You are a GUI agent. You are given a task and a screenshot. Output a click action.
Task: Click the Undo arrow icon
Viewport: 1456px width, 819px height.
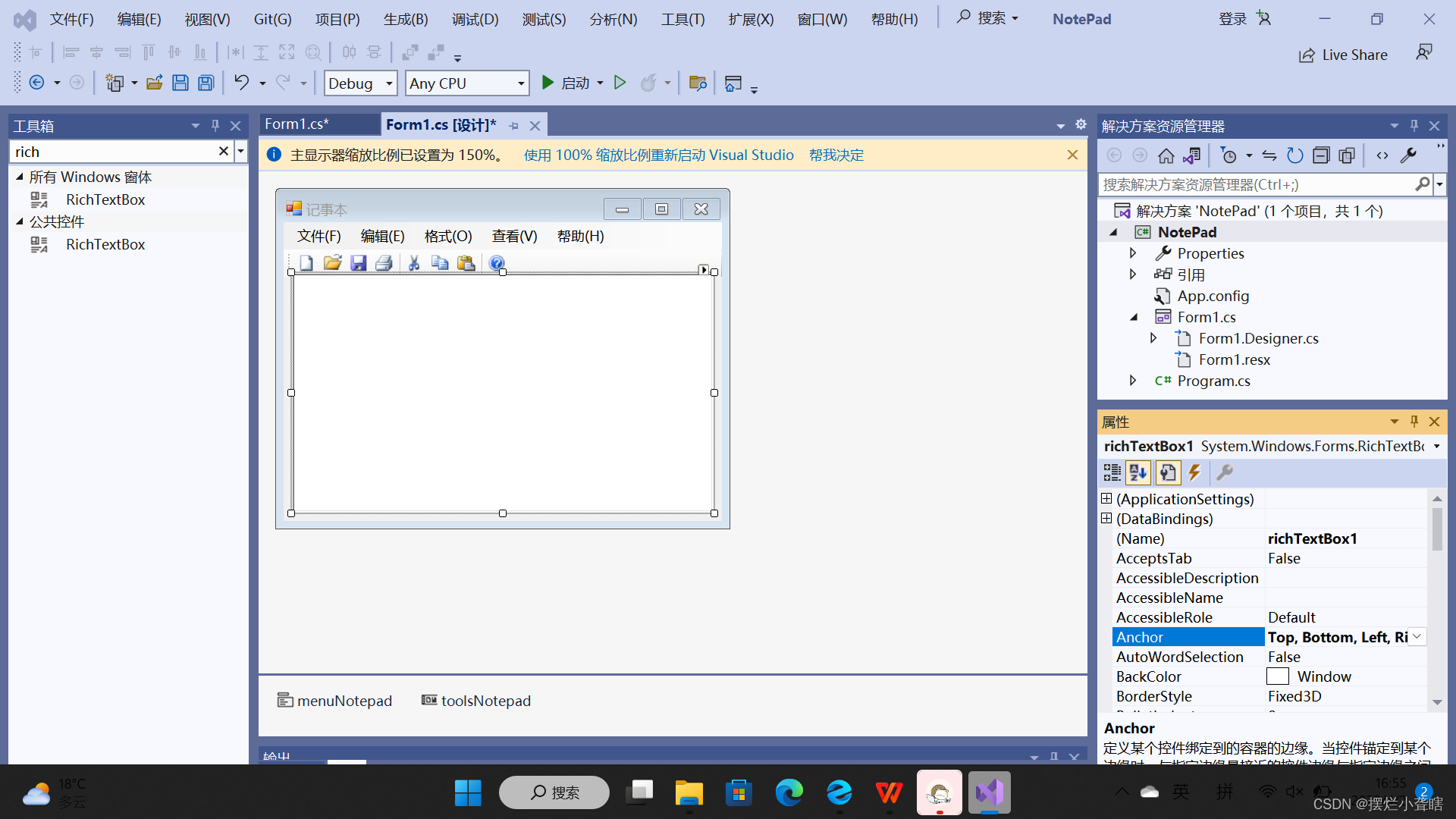tap(241, 83)
